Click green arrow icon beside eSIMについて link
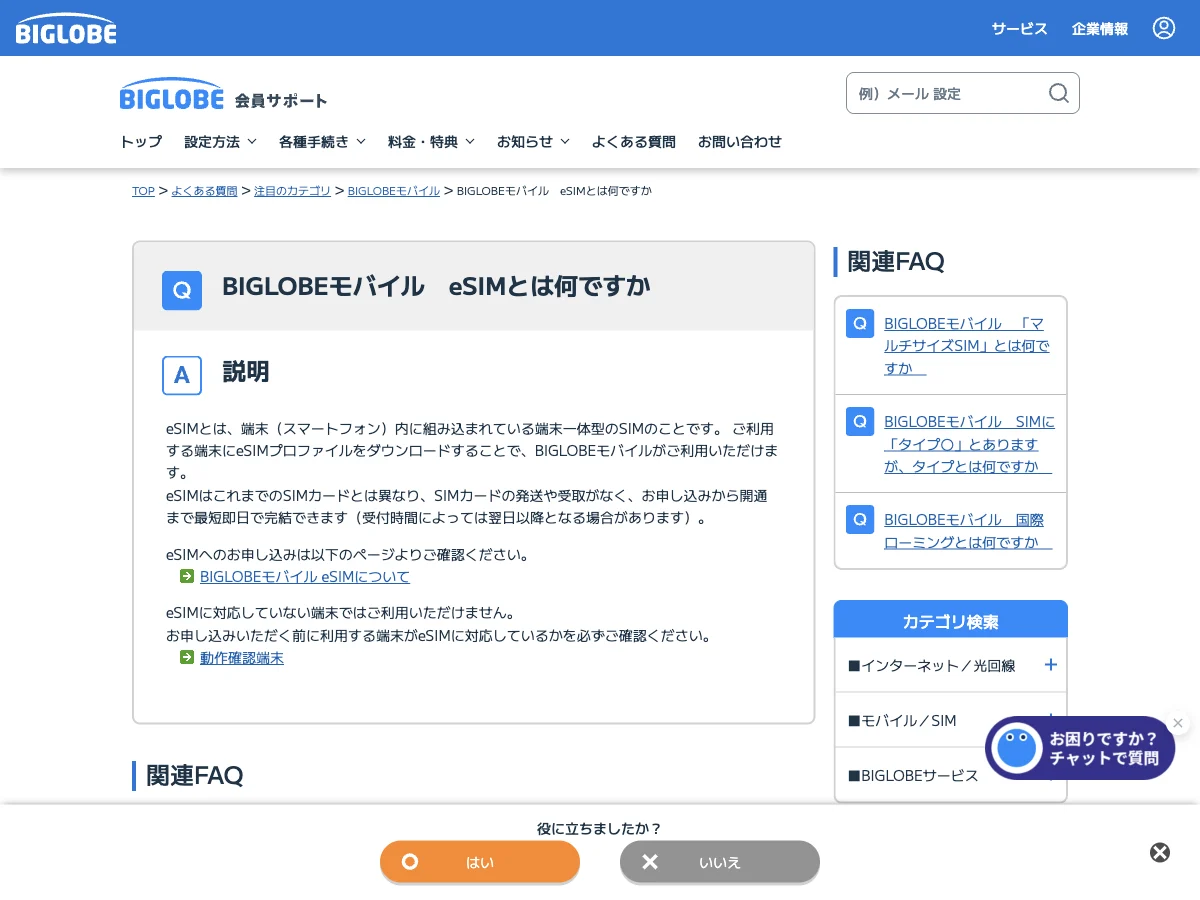1200x900 pixels. tap(187, 576)
